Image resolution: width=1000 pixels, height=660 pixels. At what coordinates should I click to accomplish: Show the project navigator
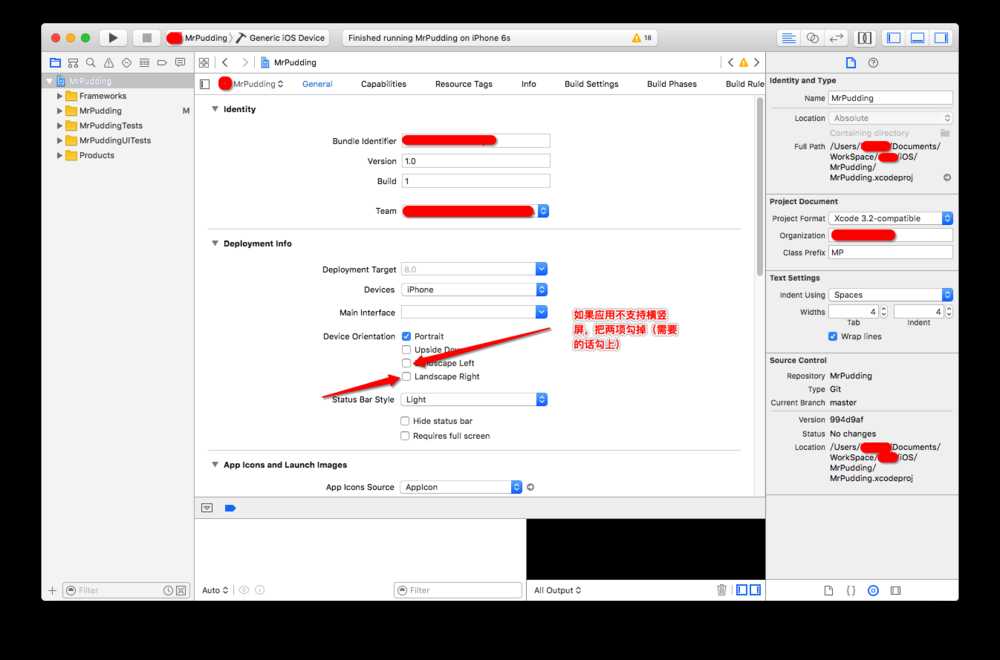(x=55, y=62)
